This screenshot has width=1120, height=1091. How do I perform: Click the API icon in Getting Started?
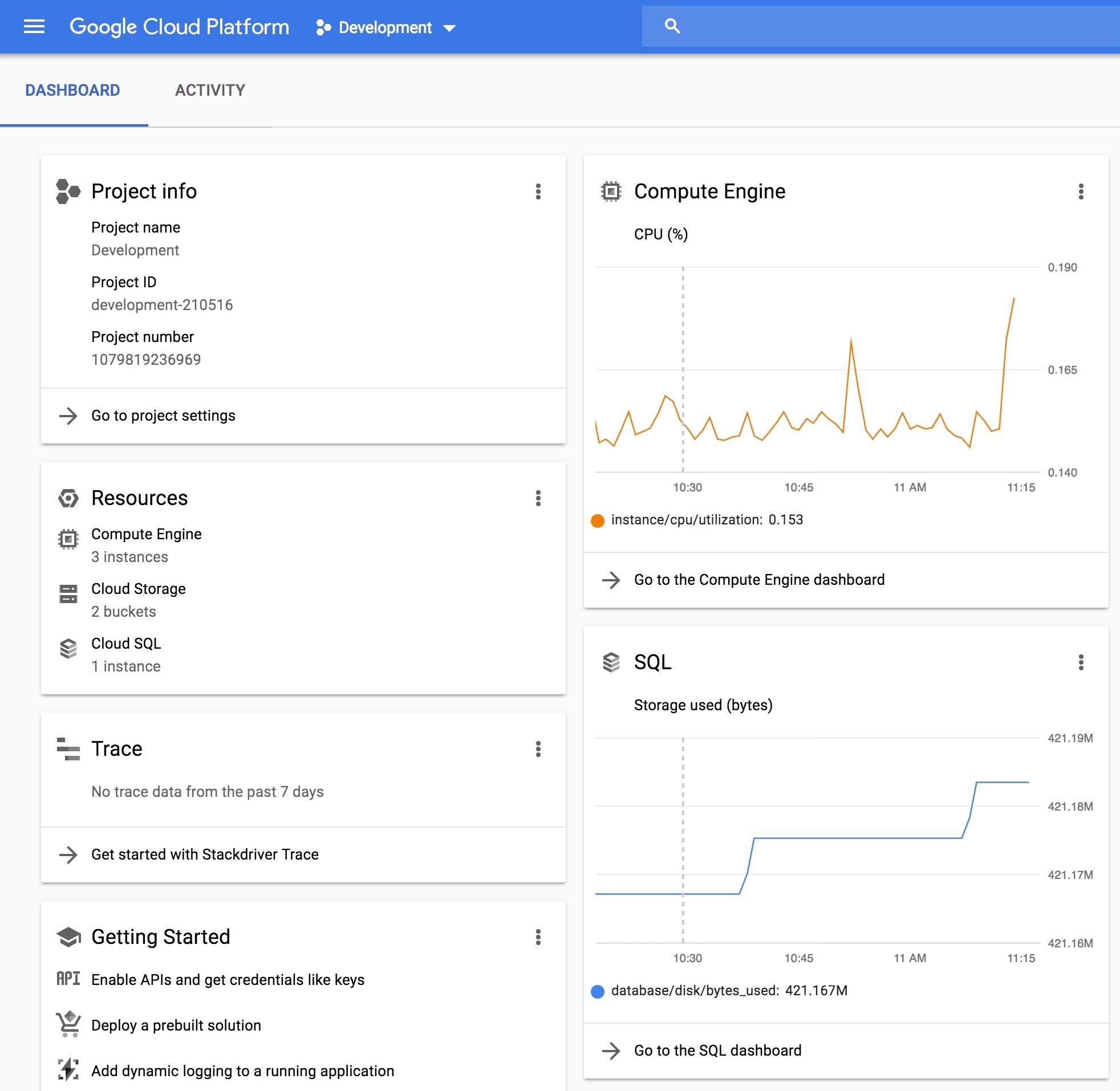68,979
